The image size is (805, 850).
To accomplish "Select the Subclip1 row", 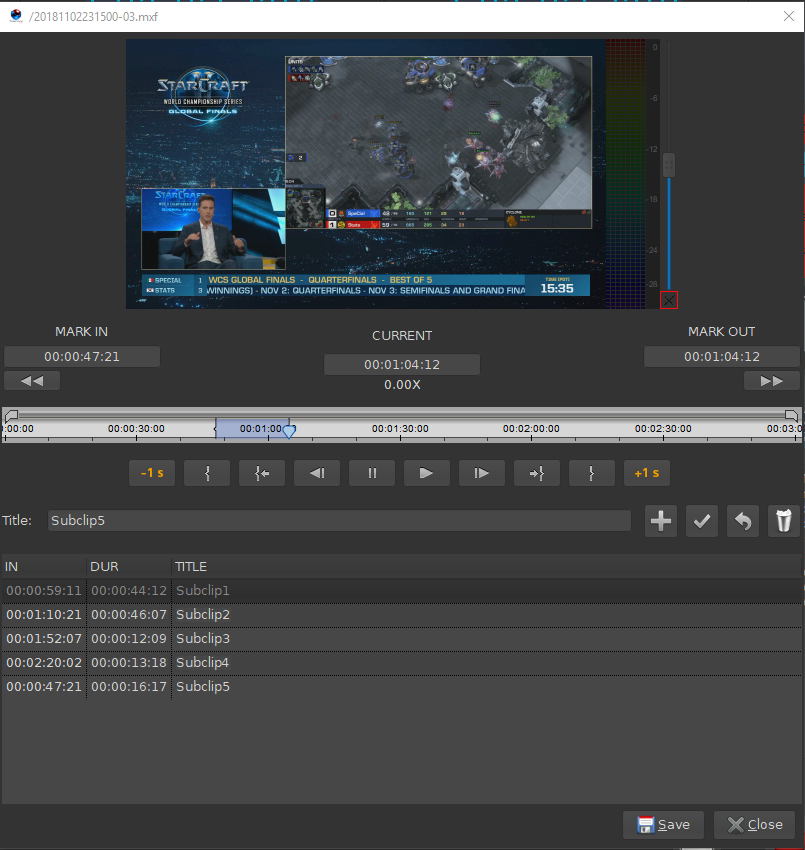I will point(402,590).
